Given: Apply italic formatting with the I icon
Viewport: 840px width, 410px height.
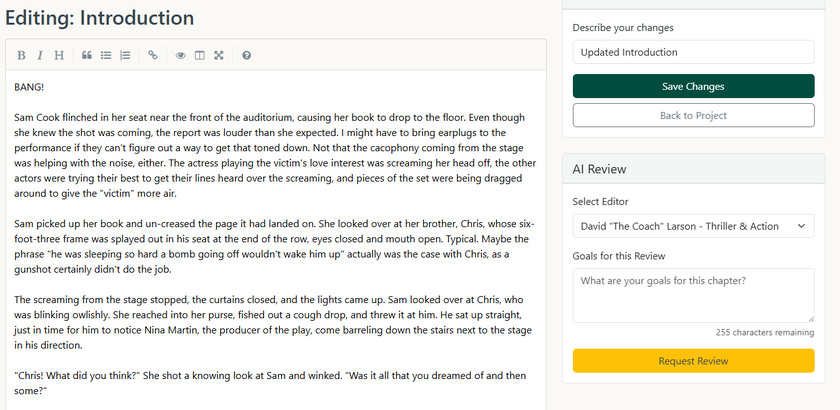Looking at the screenshot, I should point(40,55).
